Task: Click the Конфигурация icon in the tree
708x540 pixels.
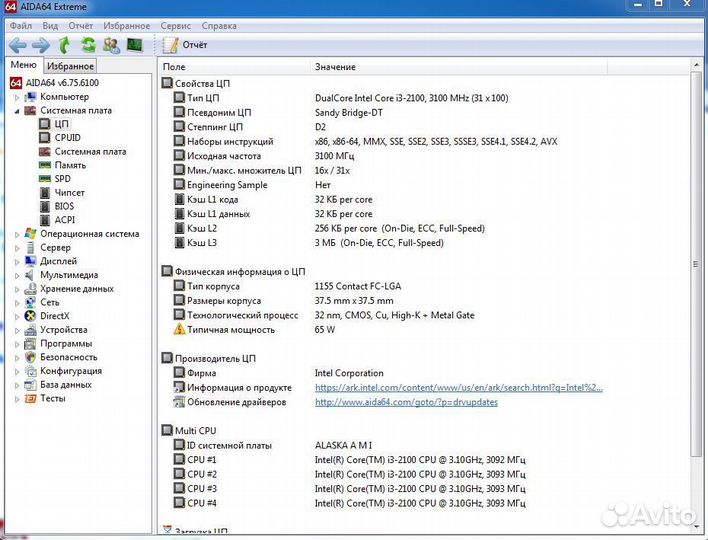Action: click(x=30, y=371)
